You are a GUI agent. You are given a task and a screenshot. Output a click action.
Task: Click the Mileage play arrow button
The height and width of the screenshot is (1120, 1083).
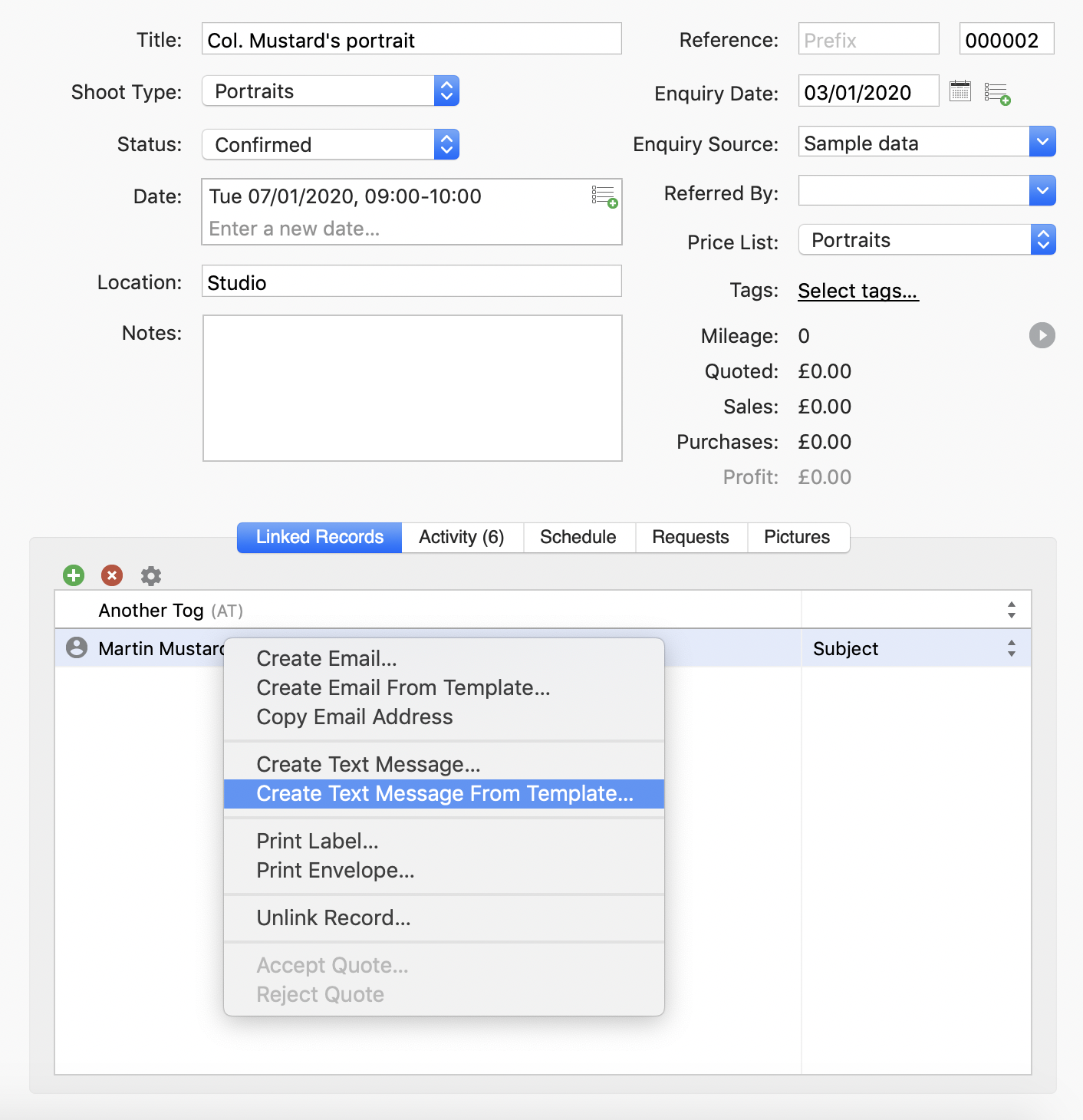pos(1042,335)
